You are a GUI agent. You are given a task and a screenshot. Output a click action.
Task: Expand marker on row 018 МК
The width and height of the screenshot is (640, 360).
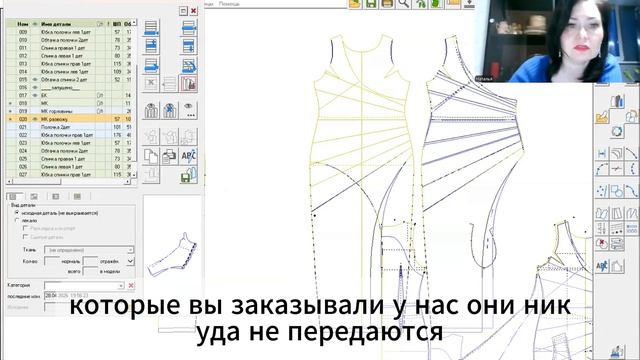[x=10, y=103]
